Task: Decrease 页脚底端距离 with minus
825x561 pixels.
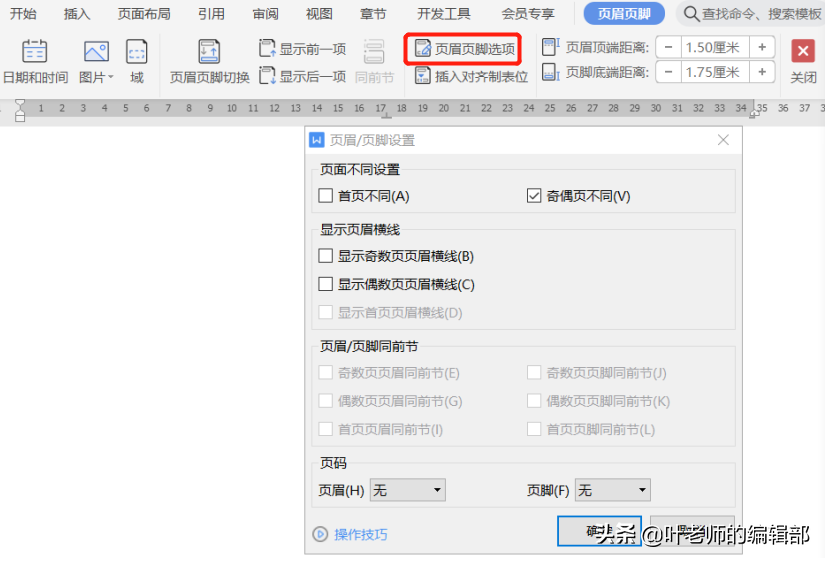Action: [x=669, y=72]
